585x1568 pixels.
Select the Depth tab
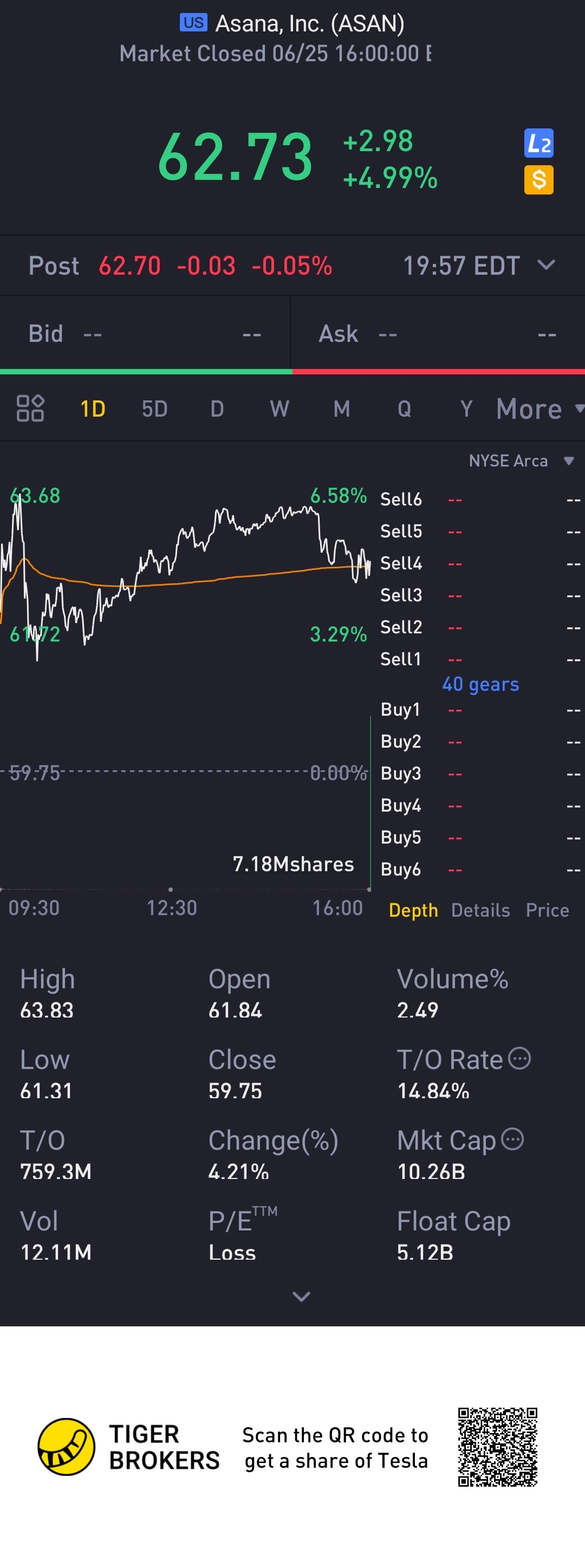413,910
